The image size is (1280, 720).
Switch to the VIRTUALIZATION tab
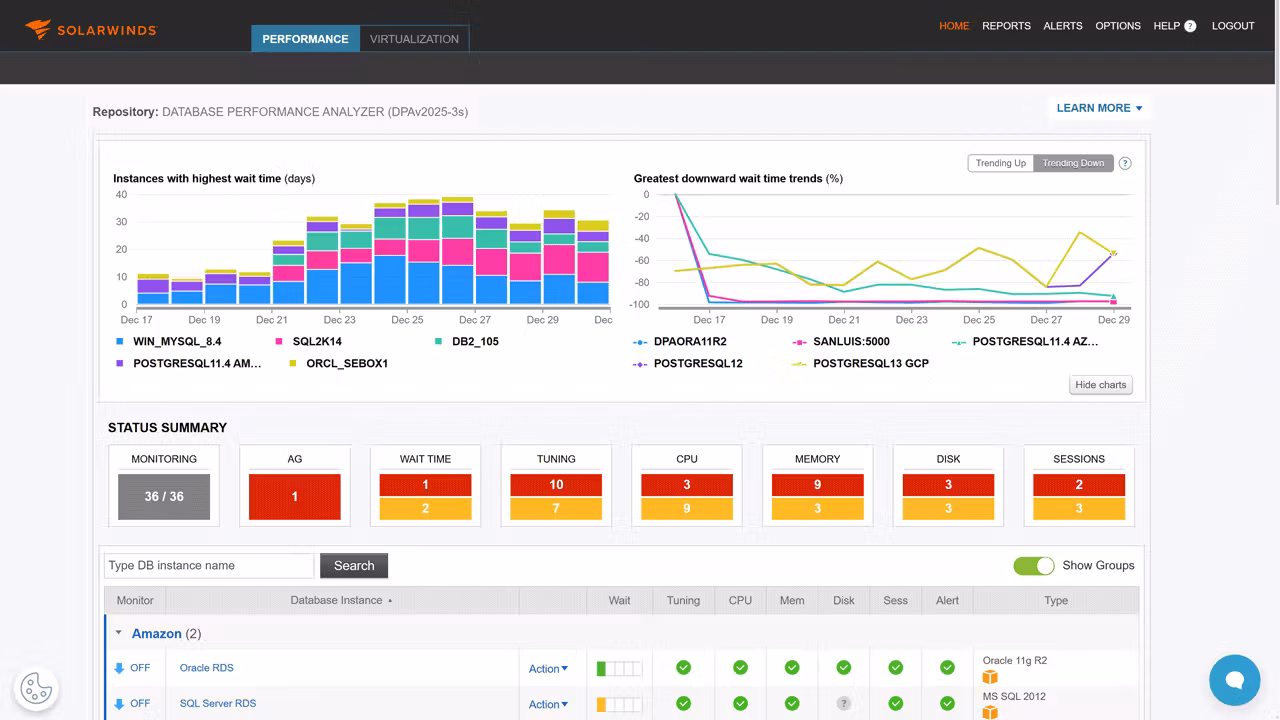click(x=414, y=38)
